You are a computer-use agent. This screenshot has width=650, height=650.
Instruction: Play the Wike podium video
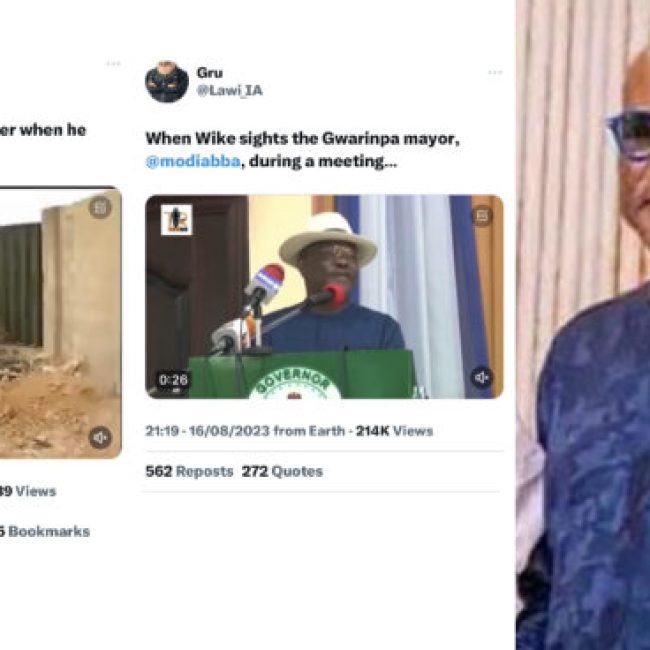coord(324,297)
